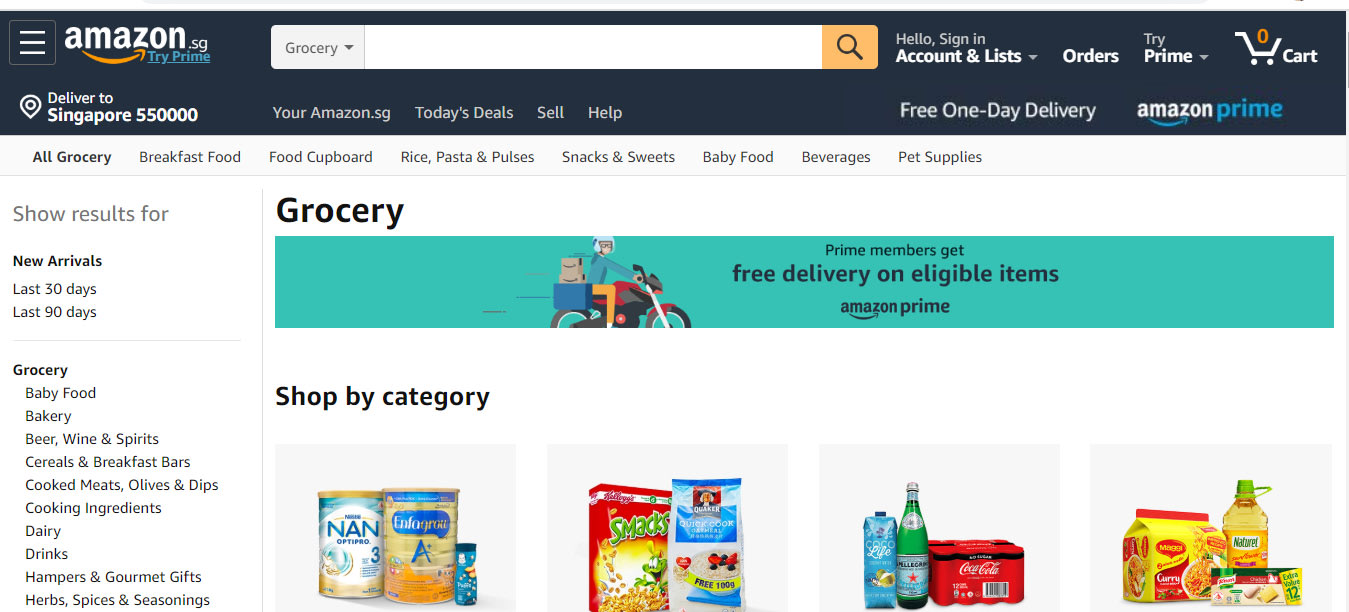Screen dimensions: 1349x612
Task: Expand the Try Prime dropdown
Action: coord(1176,48)
